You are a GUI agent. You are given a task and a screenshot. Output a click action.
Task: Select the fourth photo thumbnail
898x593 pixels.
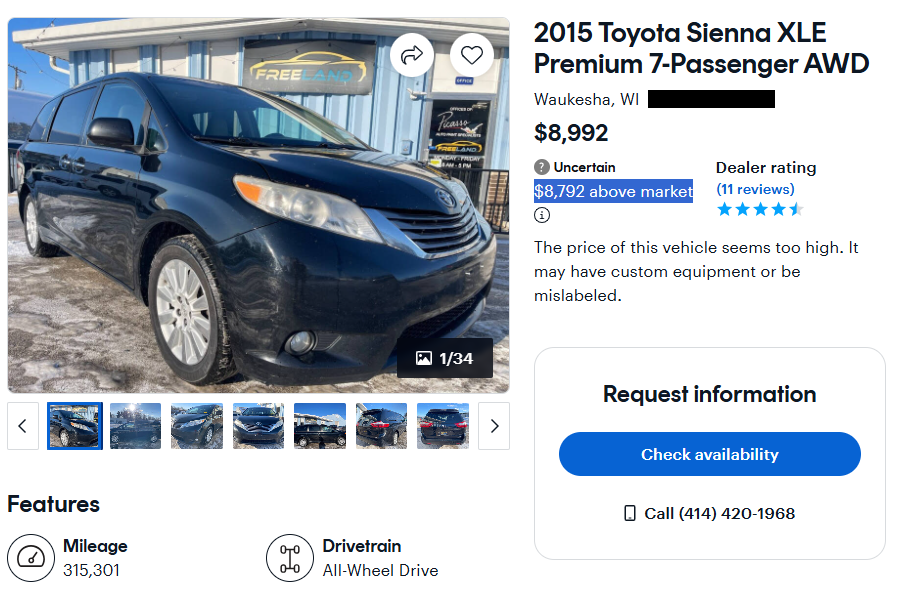point(258,426)
